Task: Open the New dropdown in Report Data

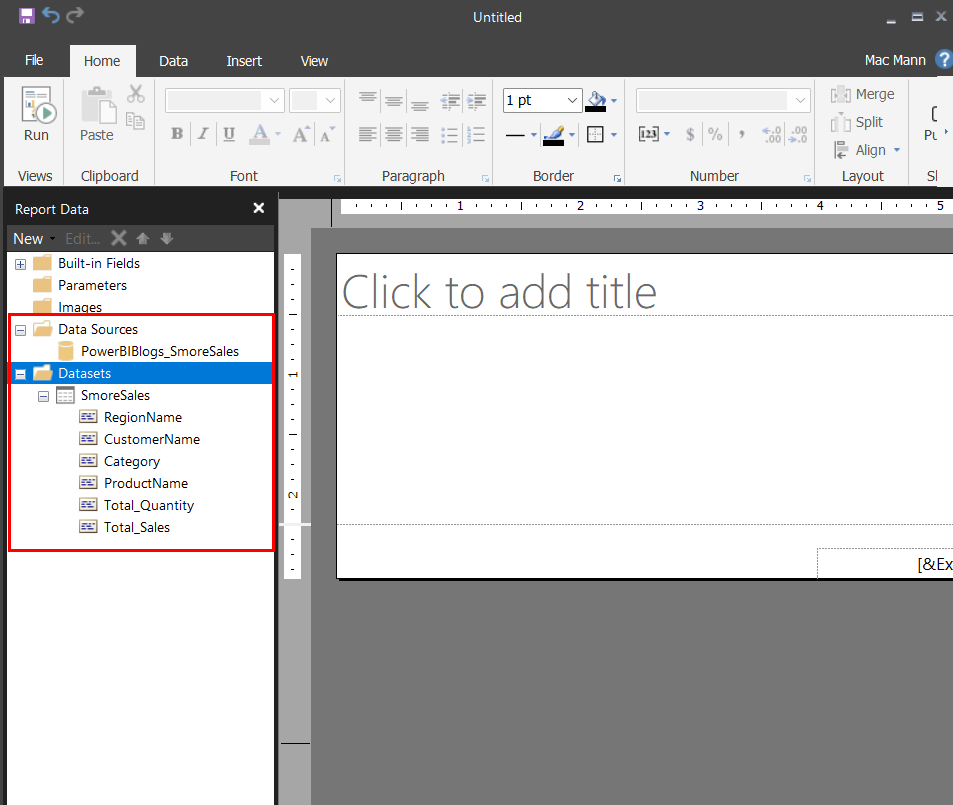Action: (x=34, y=239)
